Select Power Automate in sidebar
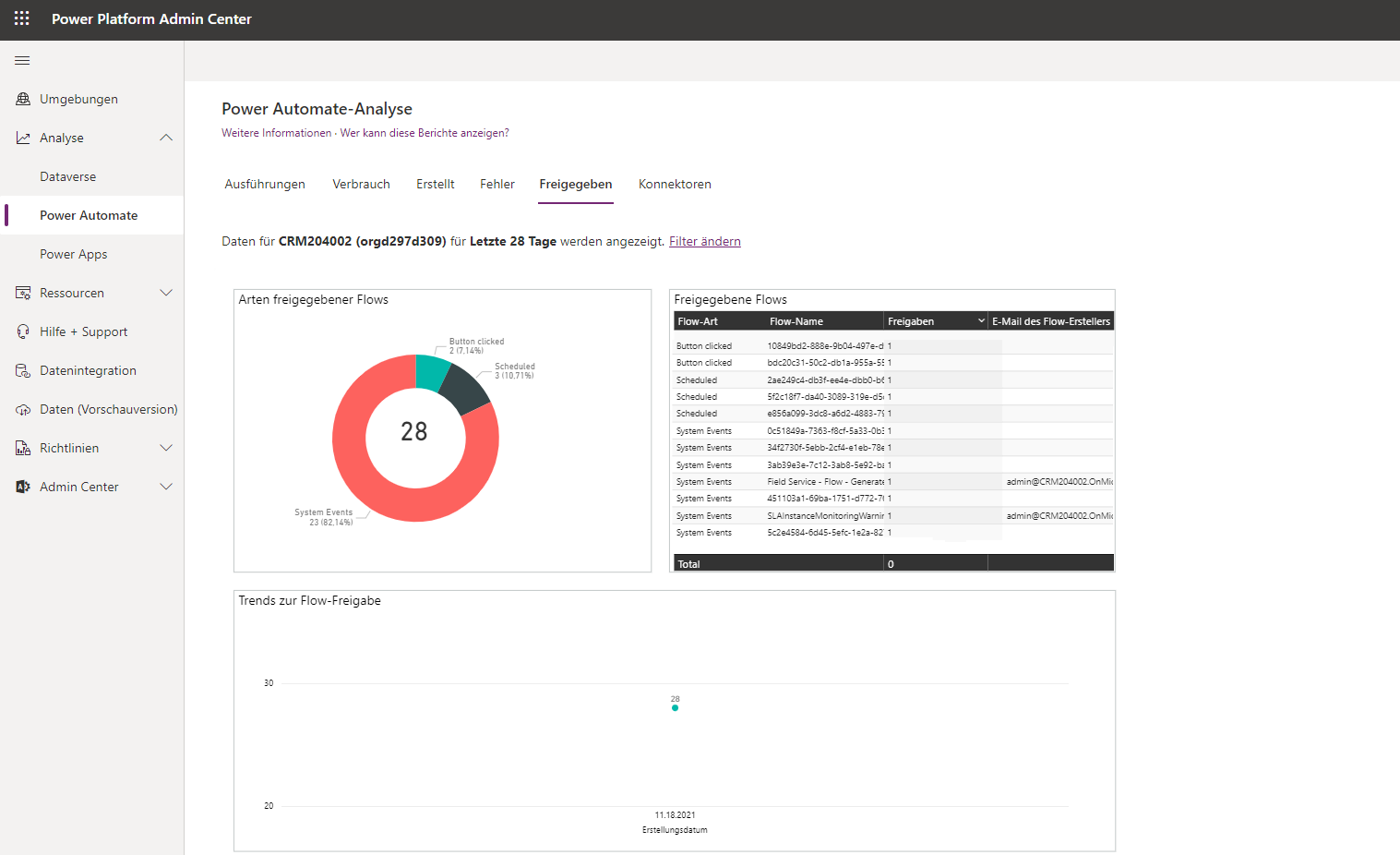1400x855 pixels. click(x=89, y=215)
